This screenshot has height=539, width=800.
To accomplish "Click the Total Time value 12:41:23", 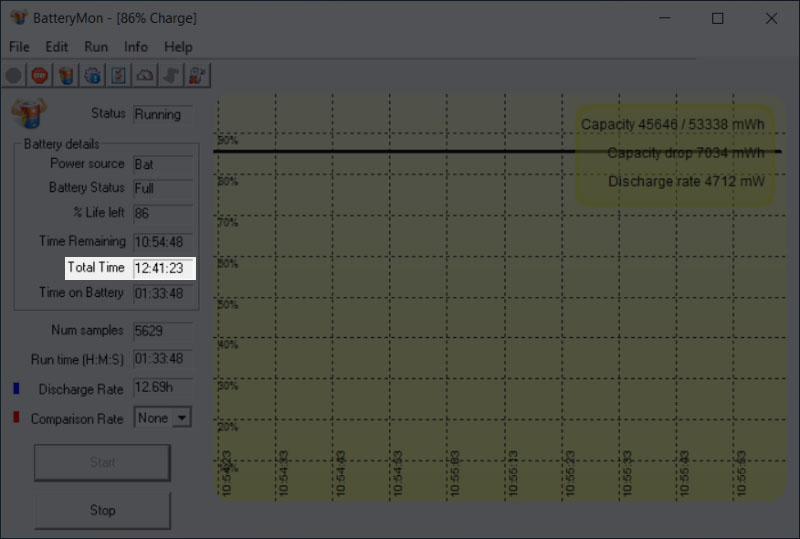I will pyautogui.click(x=163, y=268).
